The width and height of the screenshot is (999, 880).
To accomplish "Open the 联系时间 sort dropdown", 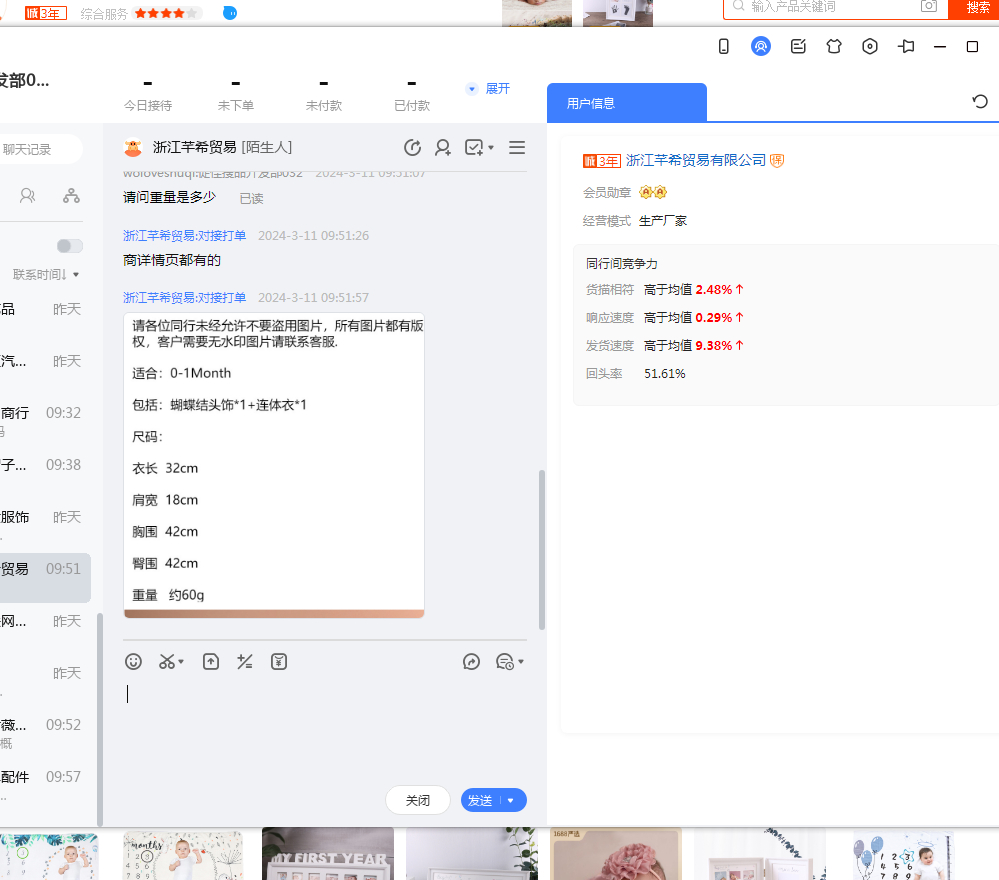I will pyautogui.click(x=46, y=274).
